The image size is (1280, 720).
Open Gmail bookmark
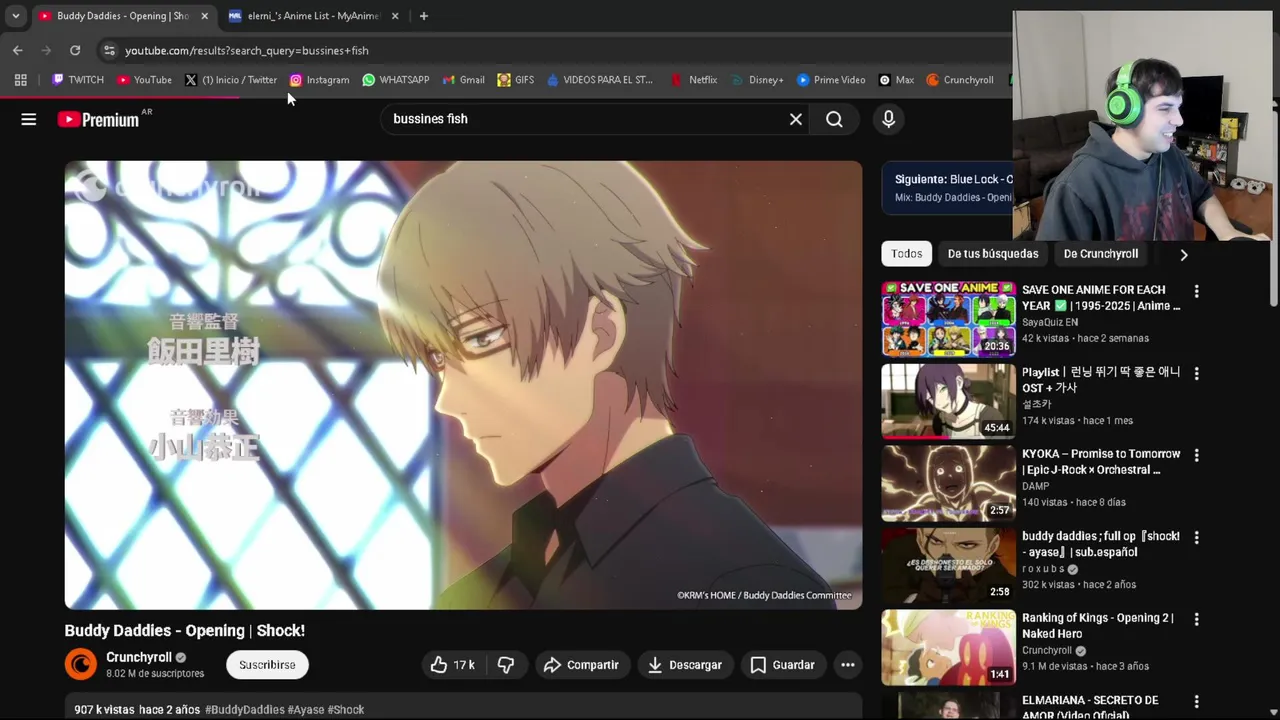click(463, 80)
